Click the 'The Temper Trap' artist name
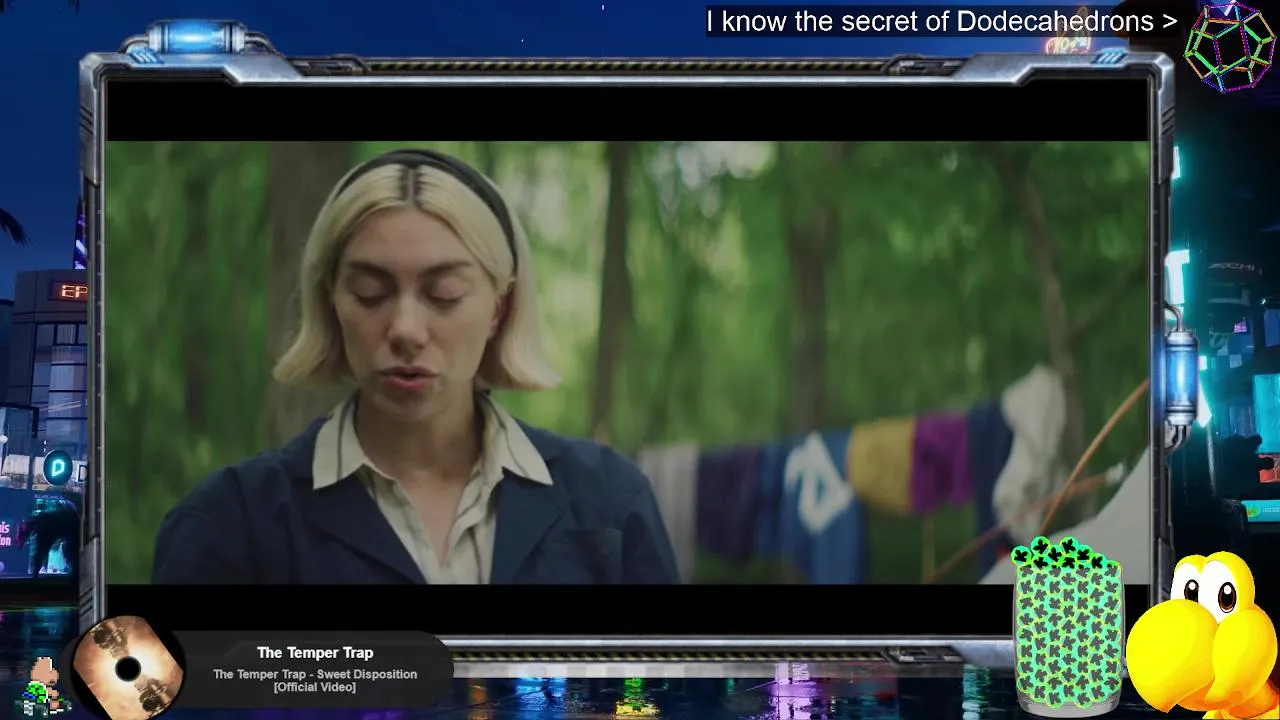Viewport: 1280px width, 720px height. pos(315,652)
